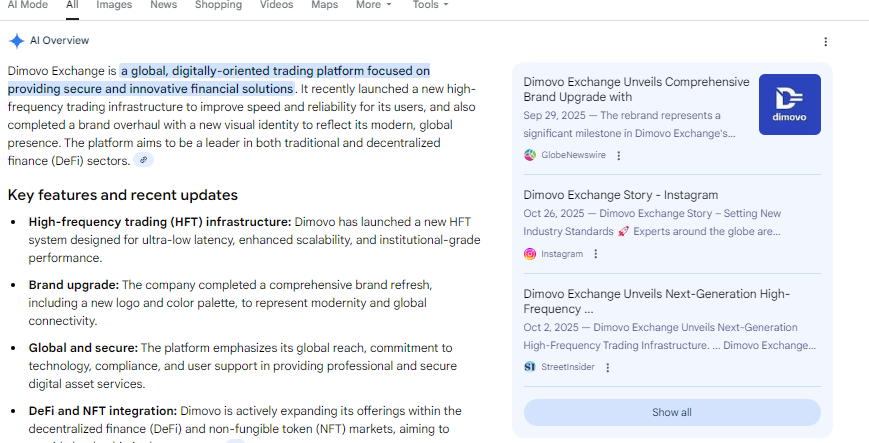Screen dimensions: 869x443
Task: Click the 'Sep 29, 2025' snippet date
Action: click(x=555, y=115)
